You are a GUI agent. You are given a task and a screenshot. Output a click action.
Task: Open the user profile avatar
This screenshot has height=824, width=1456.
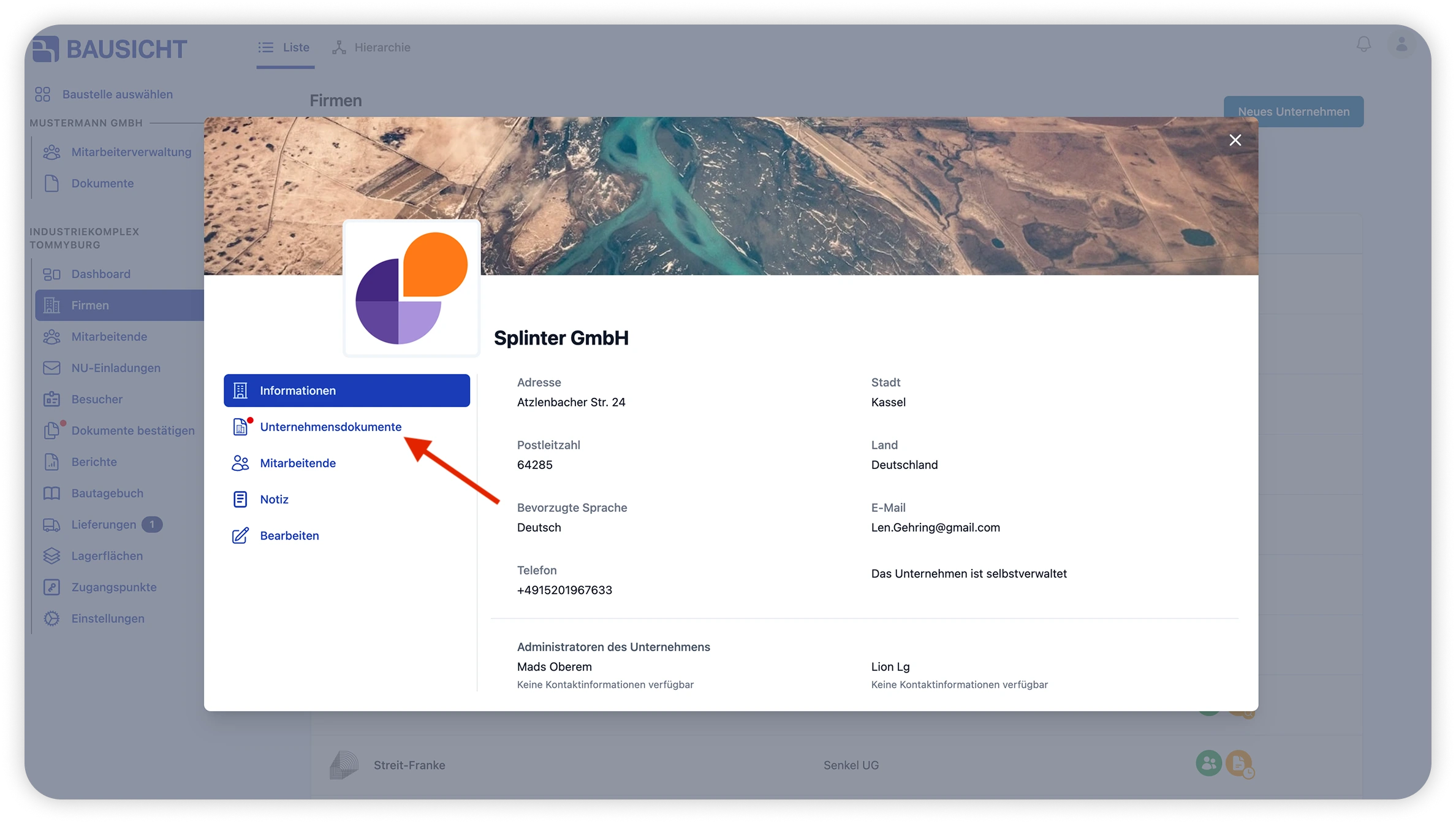[x=1401, y=45]
